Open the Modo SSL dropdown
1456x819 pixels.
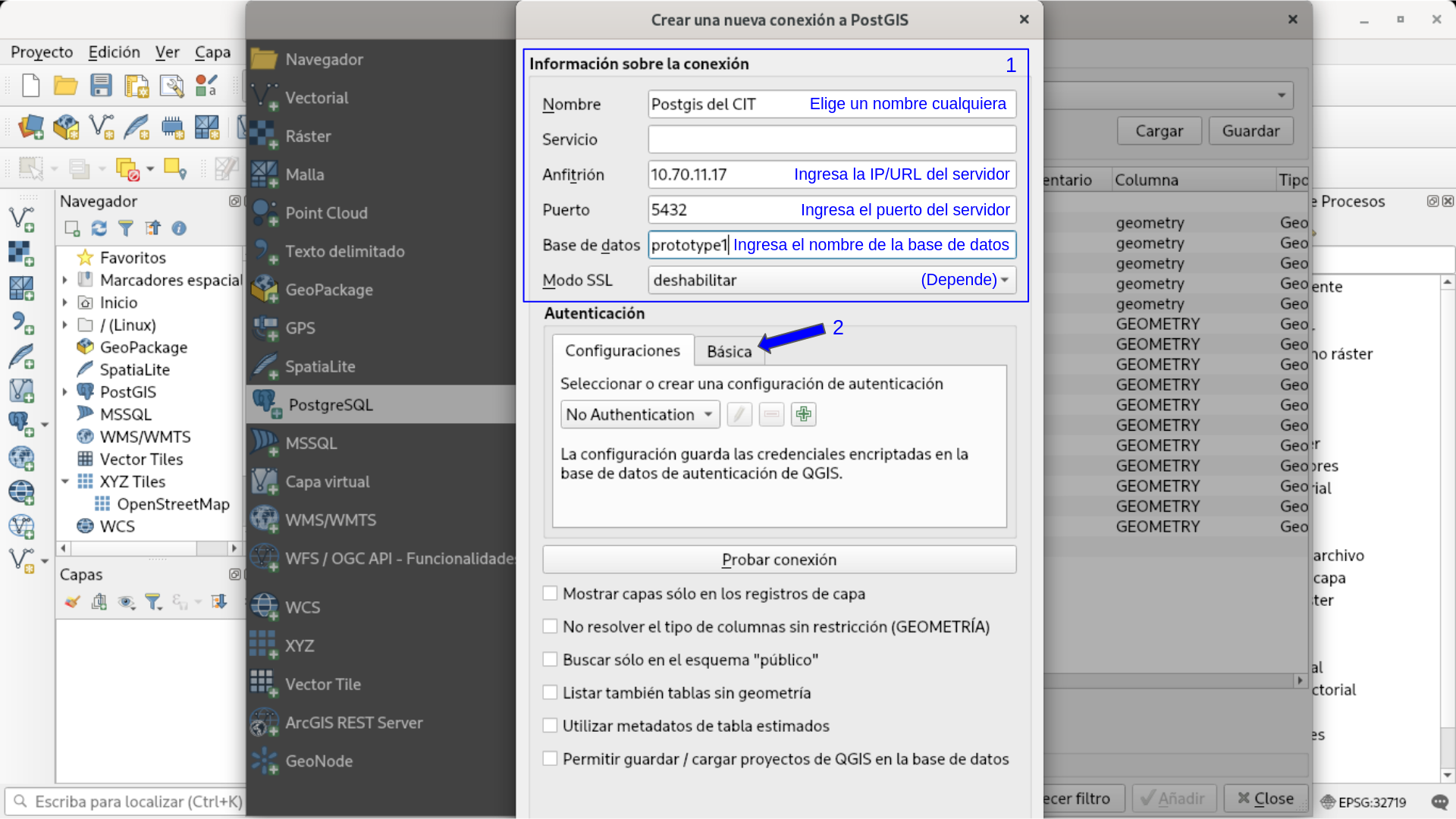832,280
